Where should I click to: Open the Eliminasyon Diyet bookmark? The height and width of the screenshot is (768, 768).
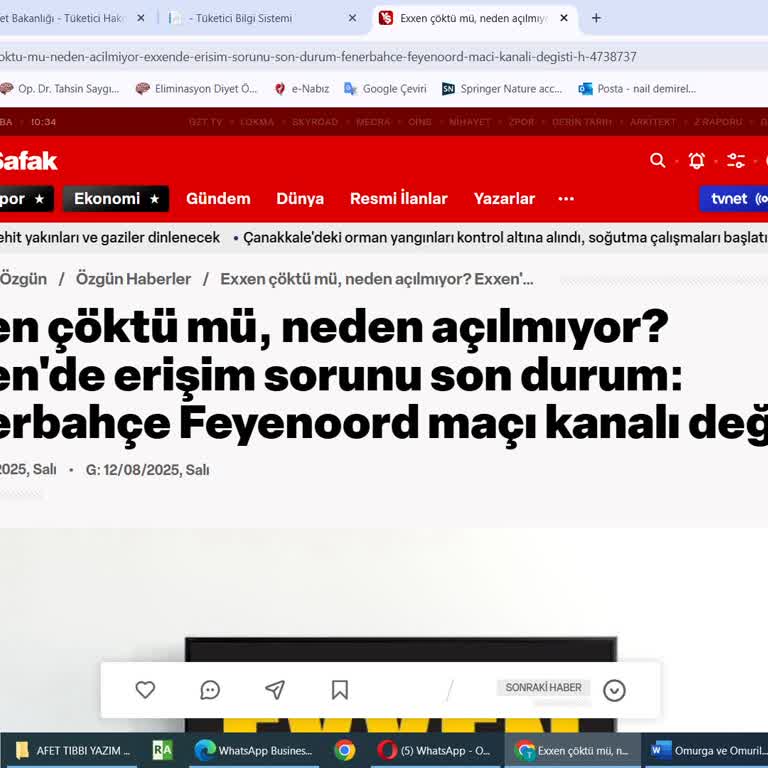tap(196, 89)
